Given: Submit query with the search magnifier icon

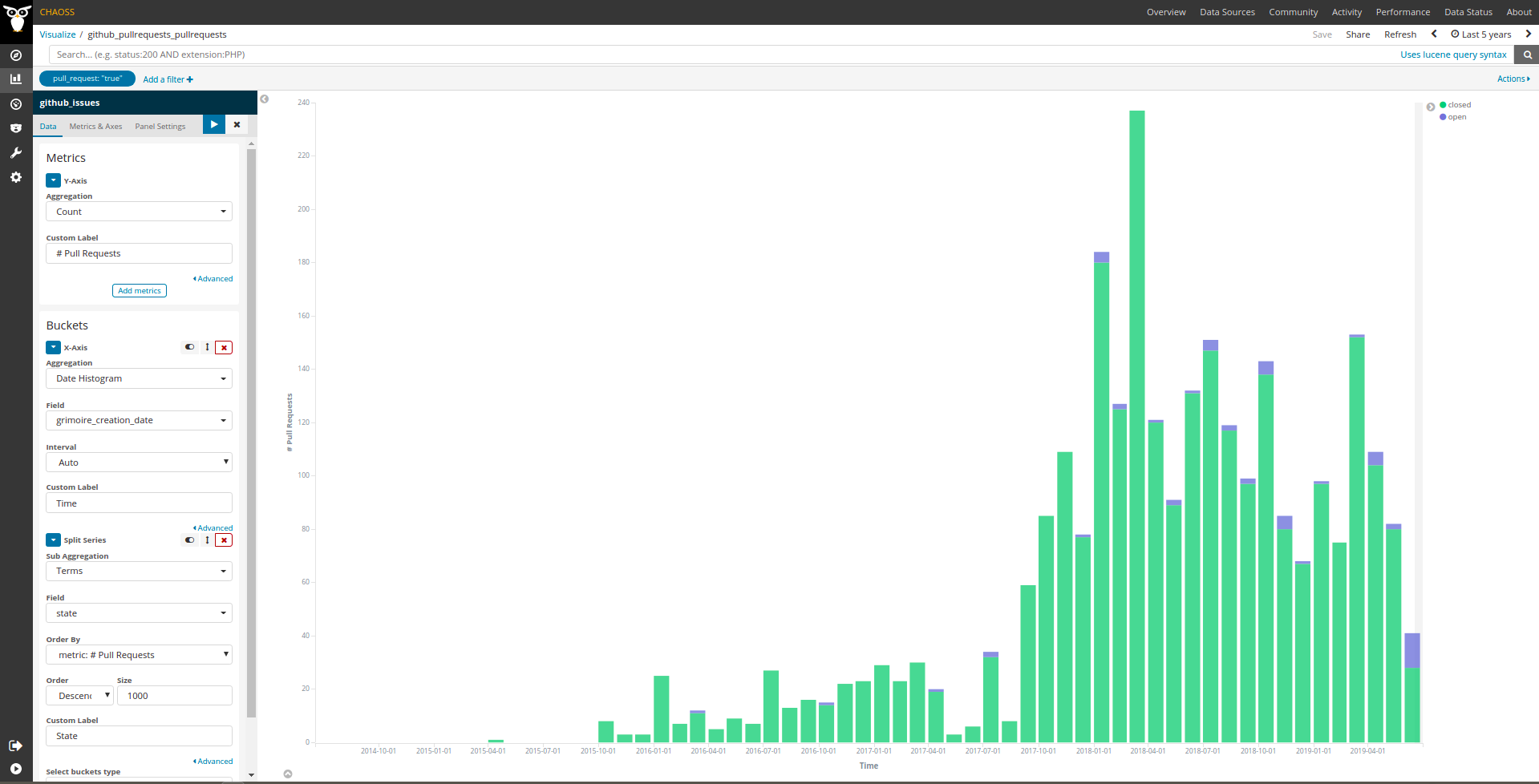Looking at the screenshot, I should 1527,55.
